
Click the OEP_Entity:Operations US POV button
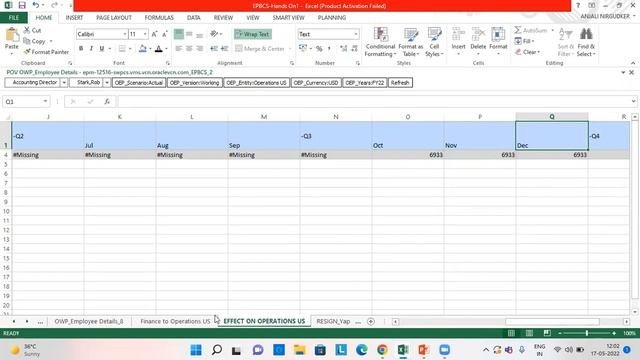click(x=257, y=83)
